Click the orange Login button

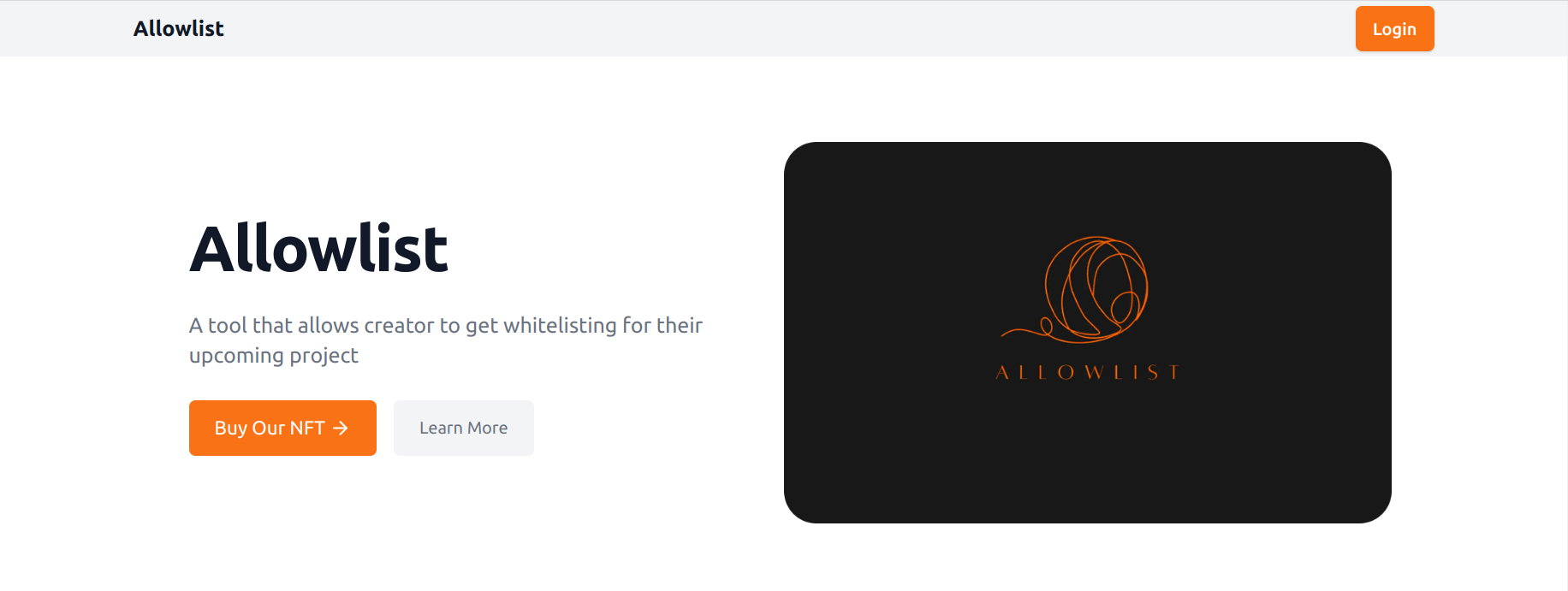pyautogui.click(x=1394, y=29)
